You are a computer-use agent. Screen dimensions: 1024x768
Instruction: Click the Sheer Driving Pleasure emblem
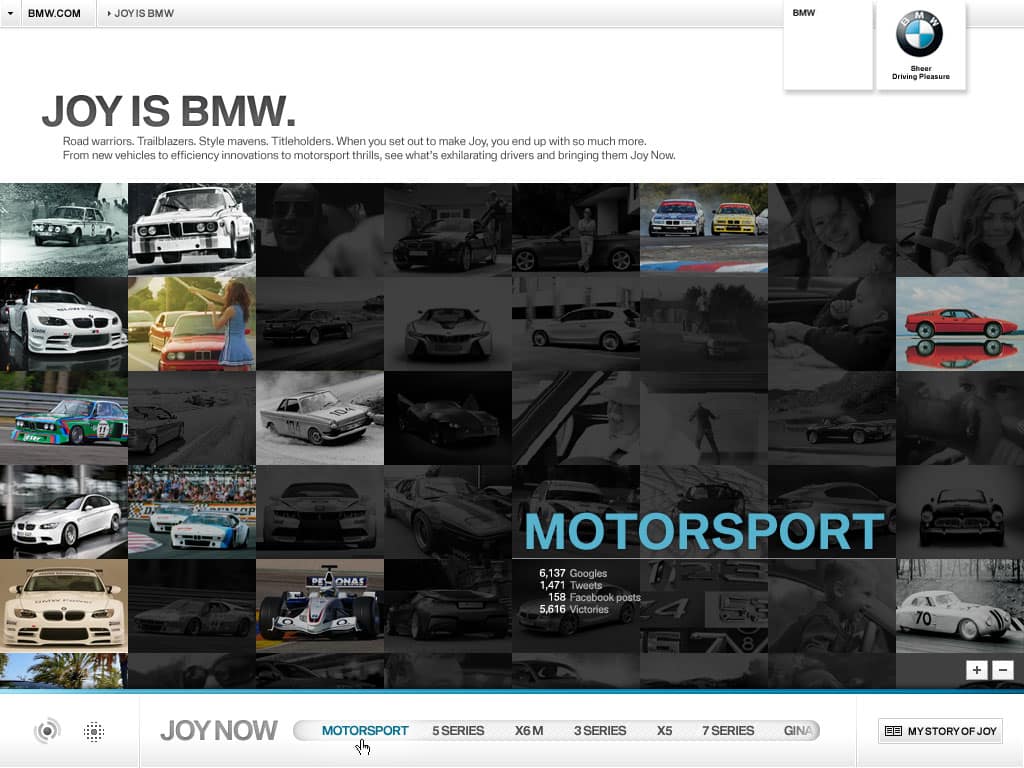[920, 70]
